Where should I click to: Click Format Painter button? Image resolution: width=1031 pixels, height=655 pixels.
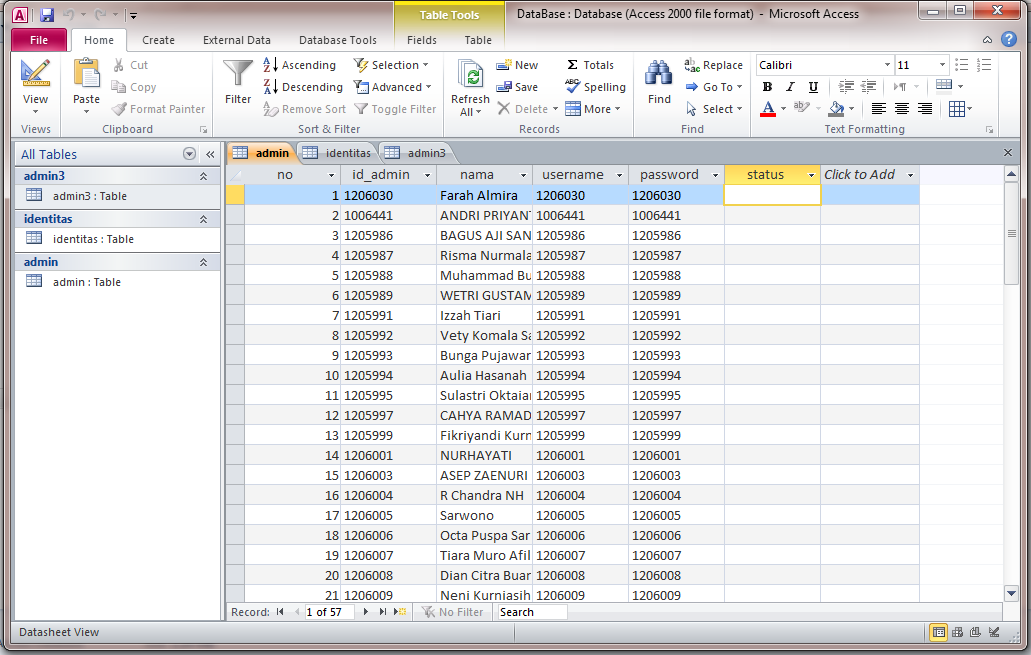click(158, 109)
